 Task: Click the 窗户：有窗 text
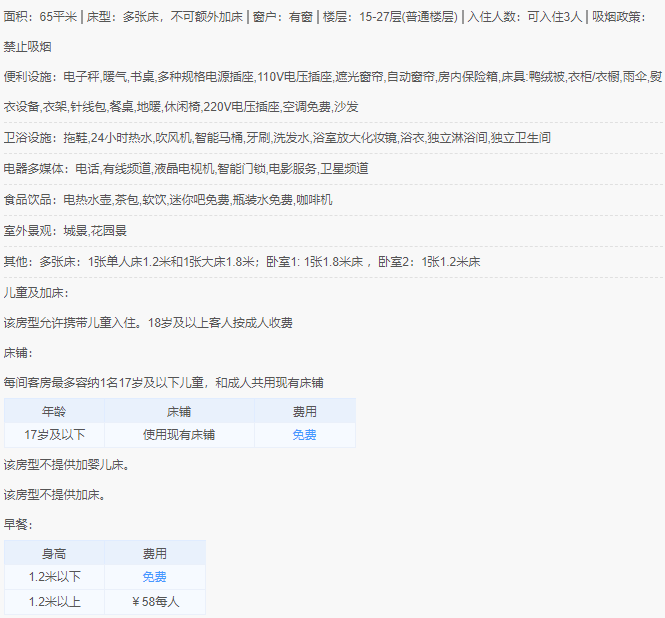point(282,17)
